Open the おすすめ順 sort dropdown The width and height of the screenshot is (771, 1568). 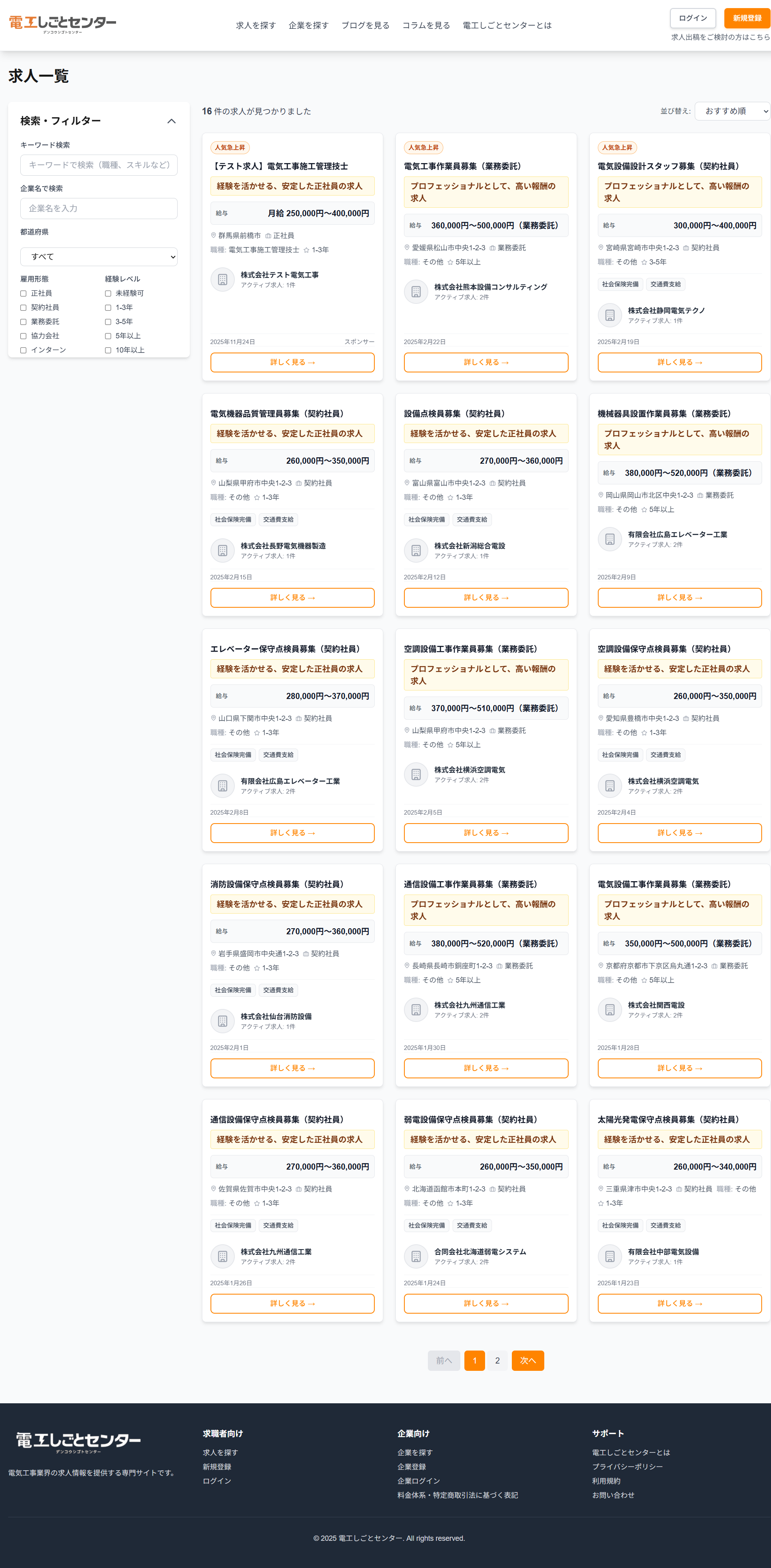(732, 111)
